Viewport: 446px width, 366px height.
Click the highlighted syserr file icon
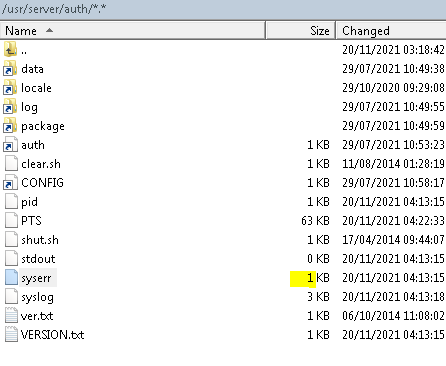(x=11, y=277)
